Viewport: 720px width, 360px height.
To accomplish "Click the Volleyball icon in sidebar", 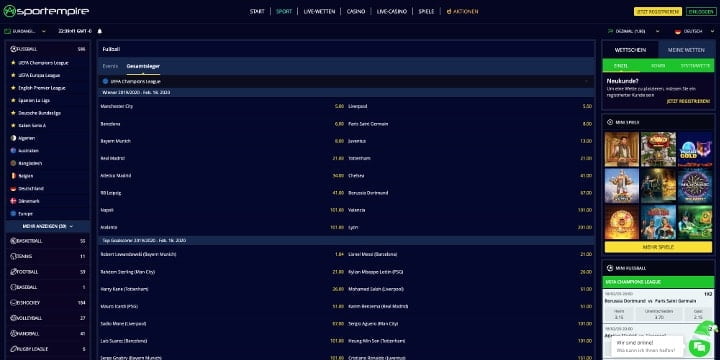I will tap(14, 318).
